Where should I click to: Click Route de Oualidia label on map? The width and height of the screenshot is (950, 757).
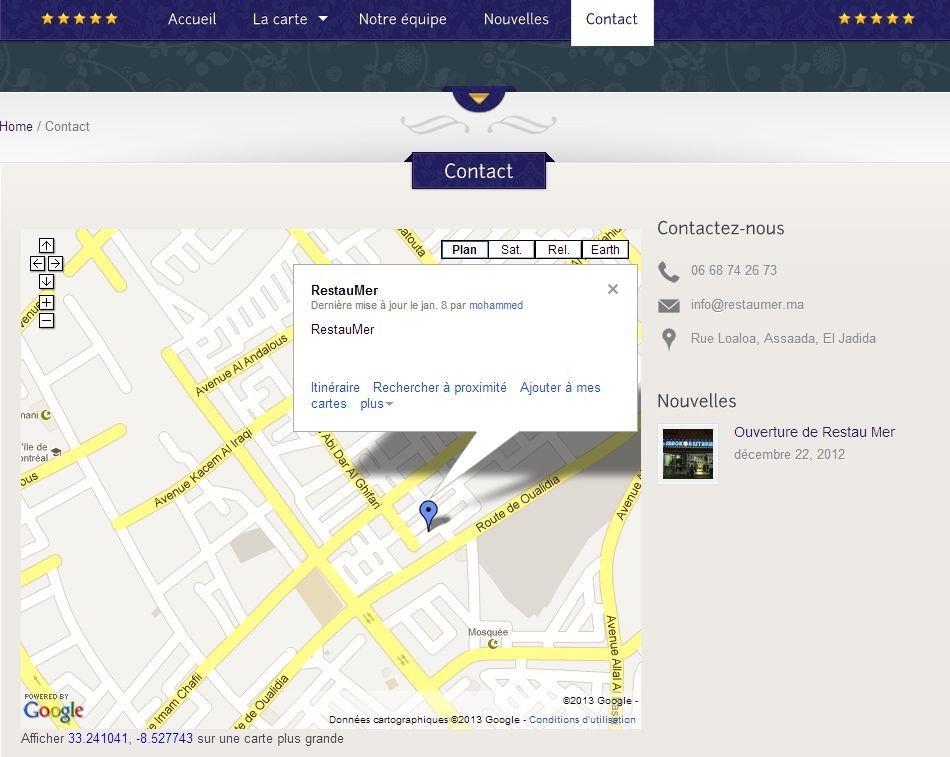[517, 504]
